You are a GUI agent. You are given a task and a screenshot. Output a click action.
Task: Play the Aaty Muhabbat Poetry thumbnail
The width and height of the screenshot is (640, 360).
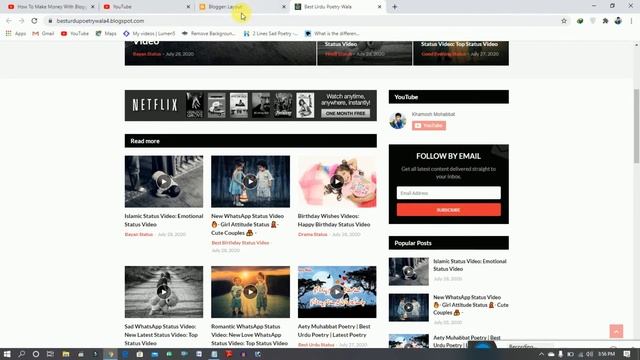click(337, 292)
